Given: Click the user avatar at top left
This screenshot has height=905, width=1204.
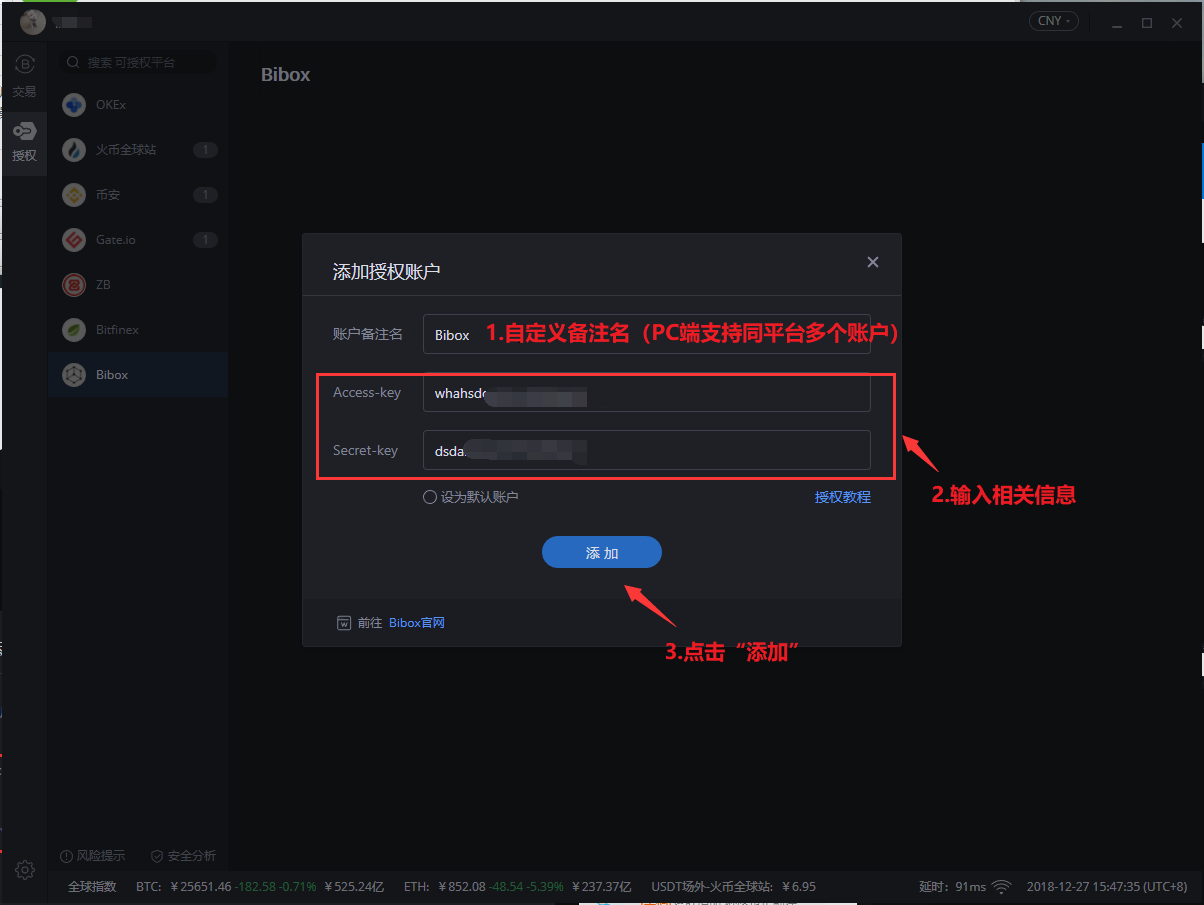Looking at the screenshot, I should pos(33,21).
